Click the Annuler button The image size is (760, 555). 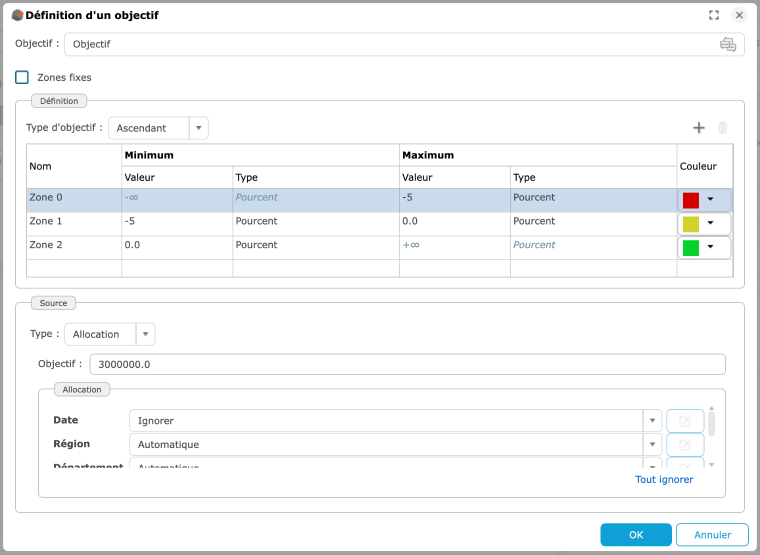point(712,535)
